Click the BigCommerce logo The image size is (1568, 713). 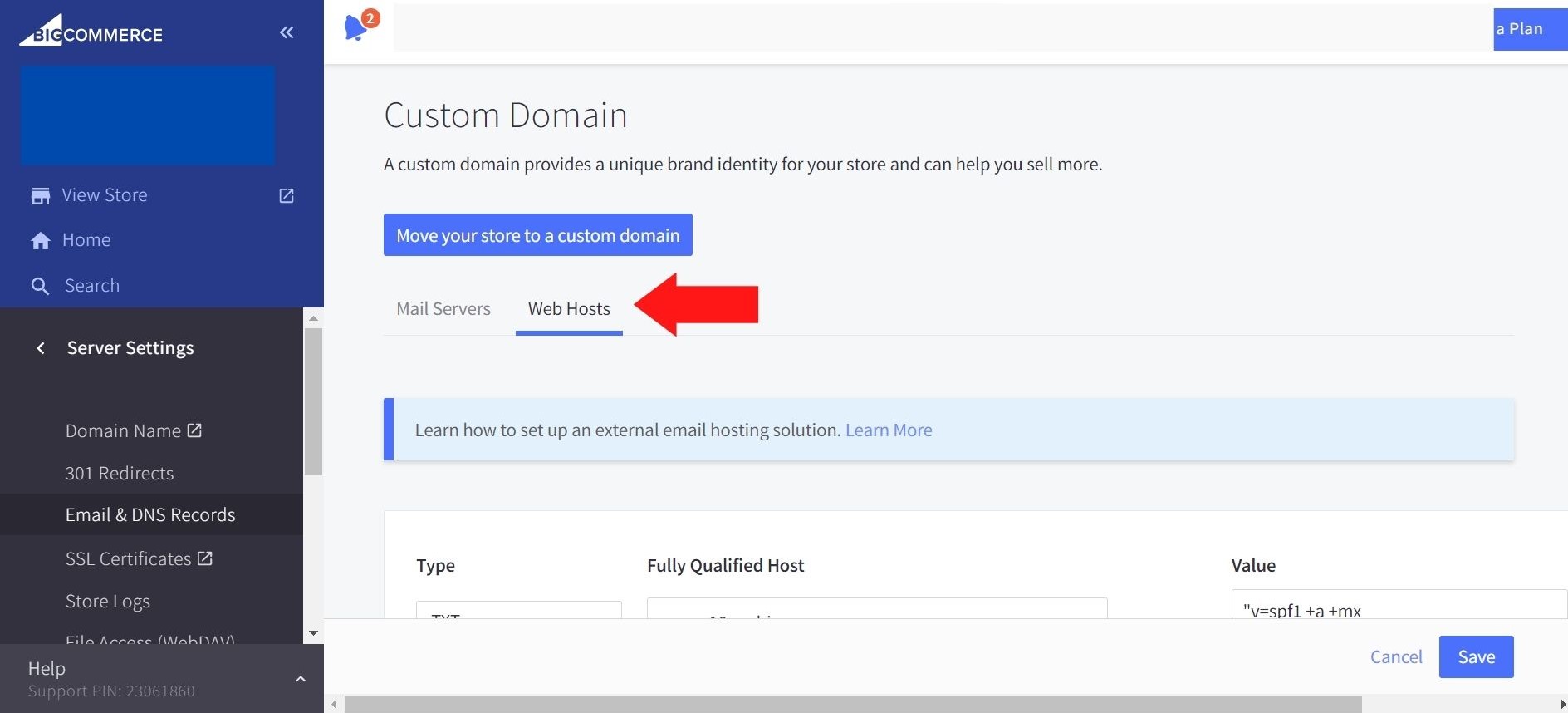[x=91, y=32]
